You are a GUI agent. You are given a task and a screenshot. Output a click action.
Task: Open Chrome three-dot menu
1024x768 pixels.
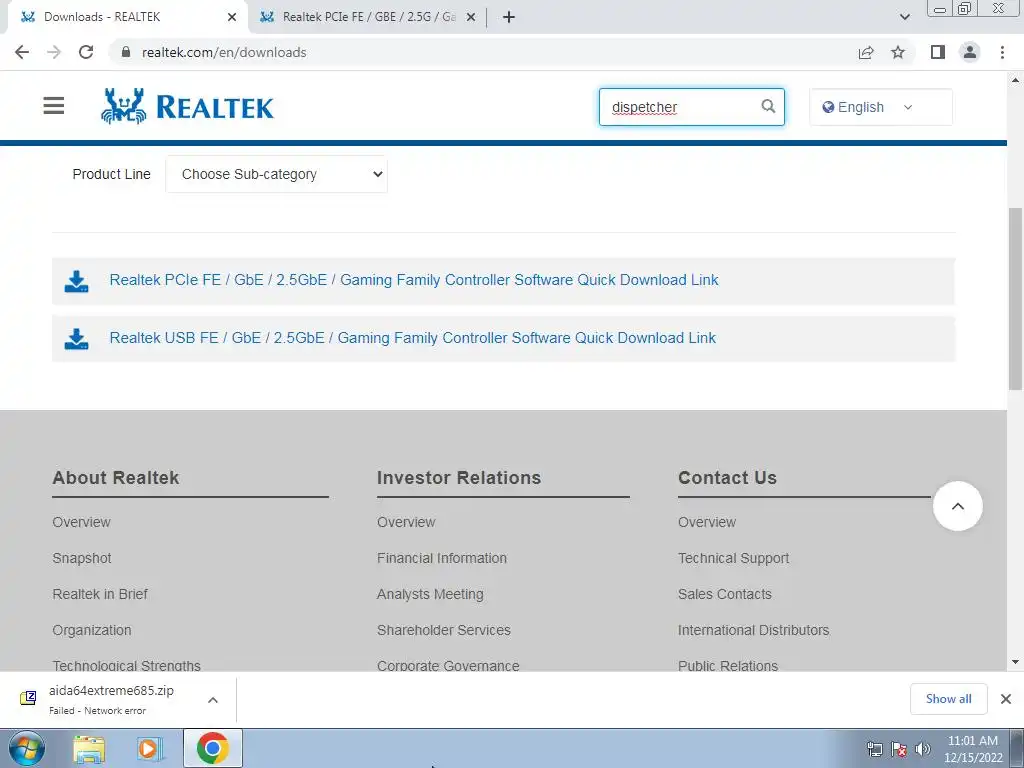point(1002,52)
